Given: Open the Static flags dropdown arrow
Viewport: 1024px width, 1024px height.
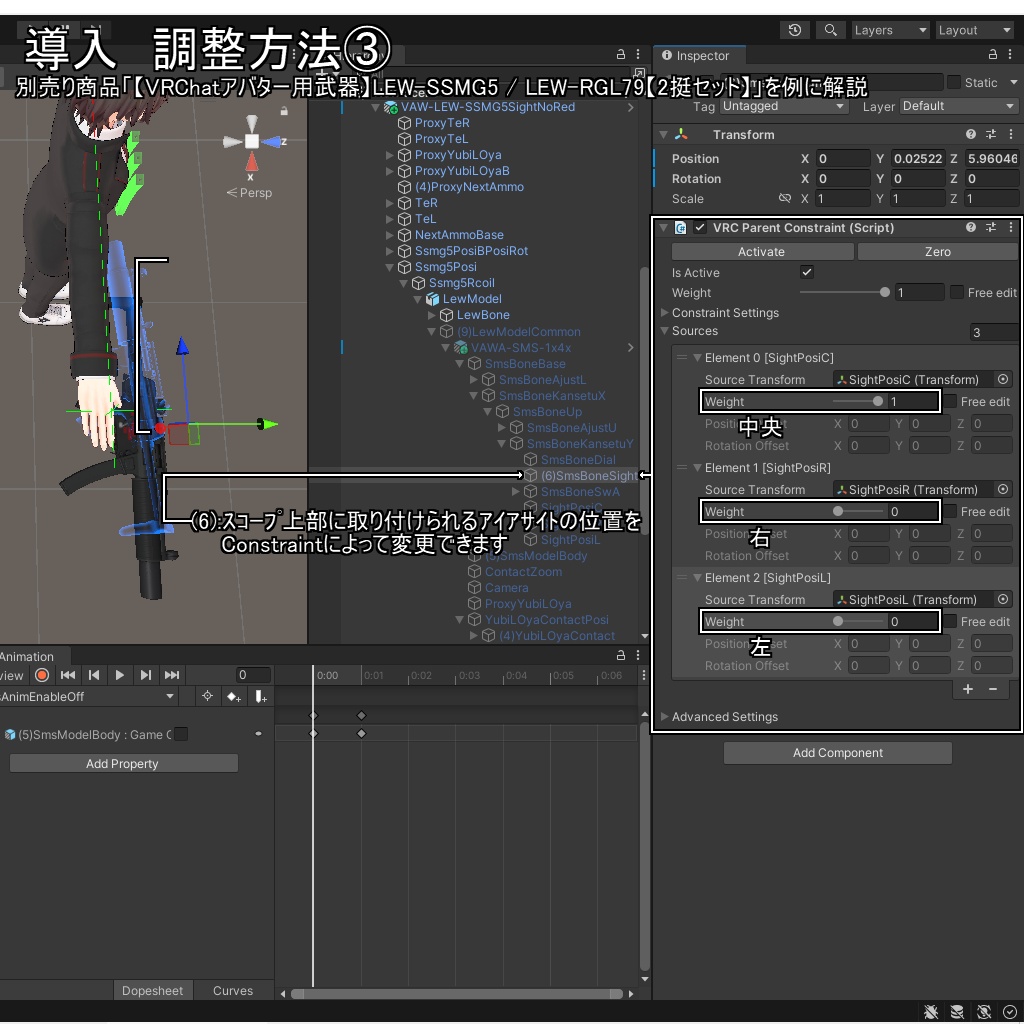Looking at the screenshot, I should [x=1014, y=82].
